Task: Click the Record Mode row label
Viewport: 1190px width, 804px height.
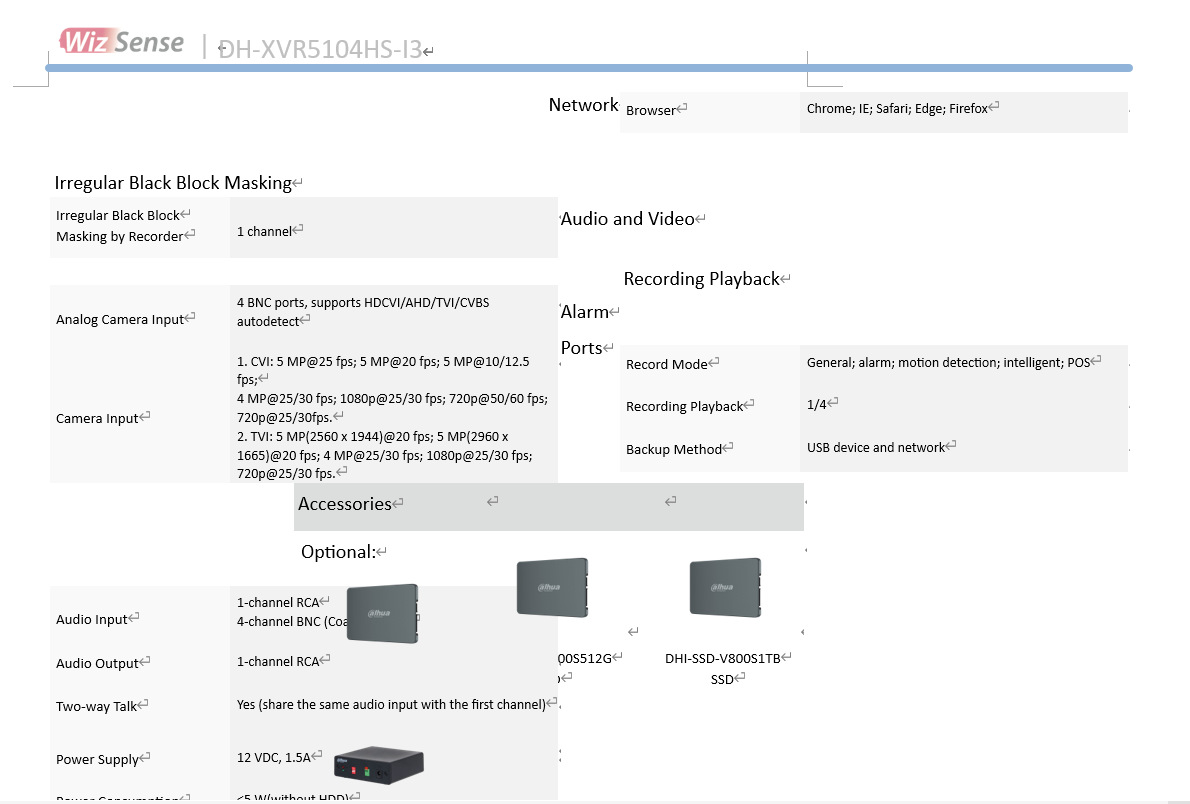Action: (666, 364)
